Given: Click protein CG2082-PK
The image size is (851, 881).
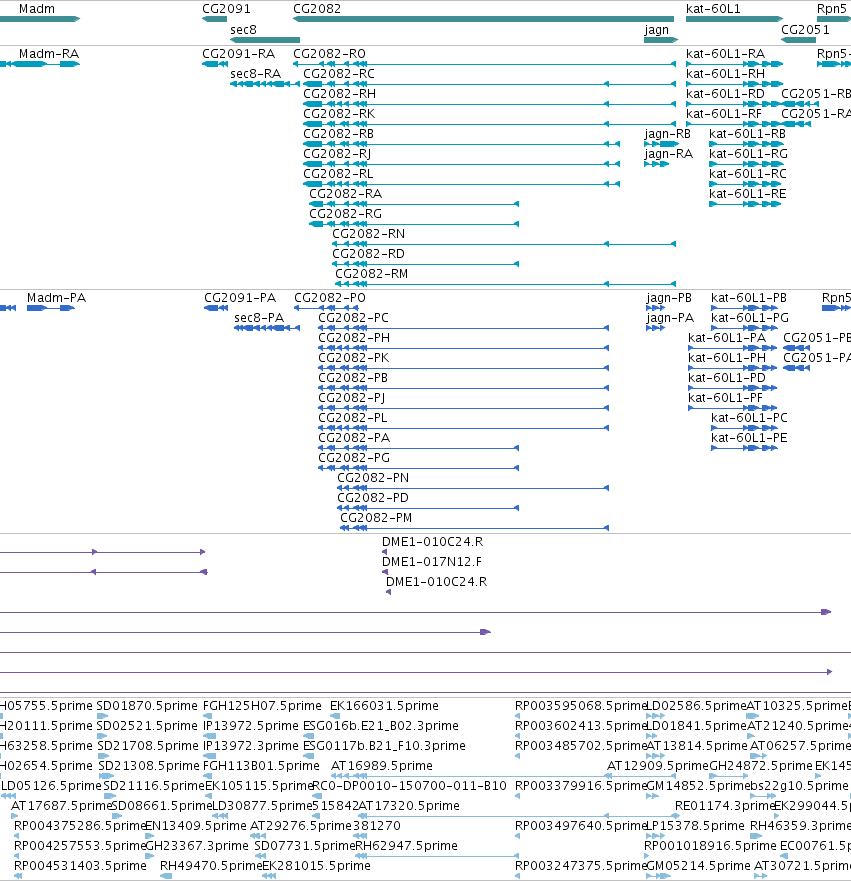Looking at the screenshot, I should tap(354, 358).
